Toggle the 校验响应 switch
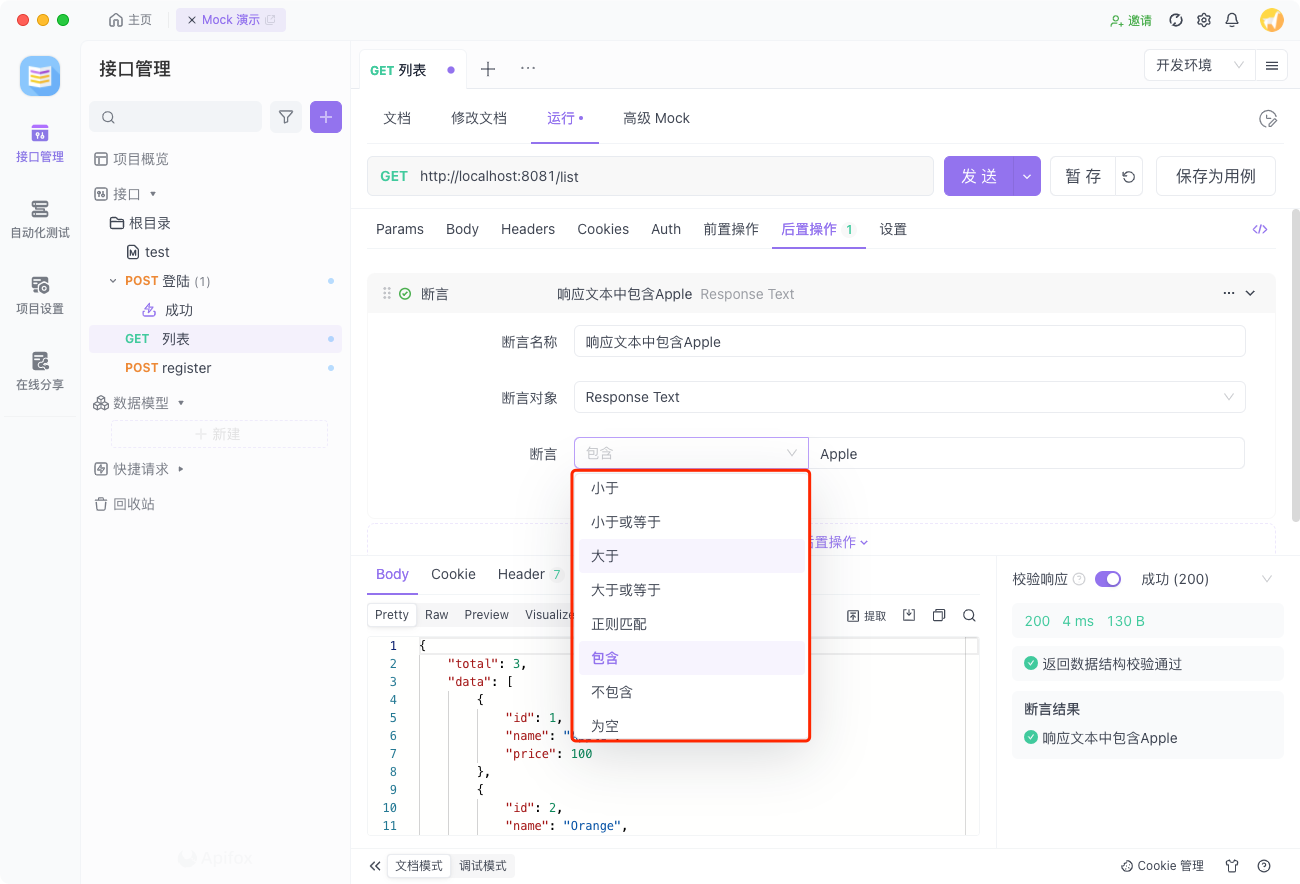The height and width of the screenshot is (884, 1300). click(x=1108, y=579)
